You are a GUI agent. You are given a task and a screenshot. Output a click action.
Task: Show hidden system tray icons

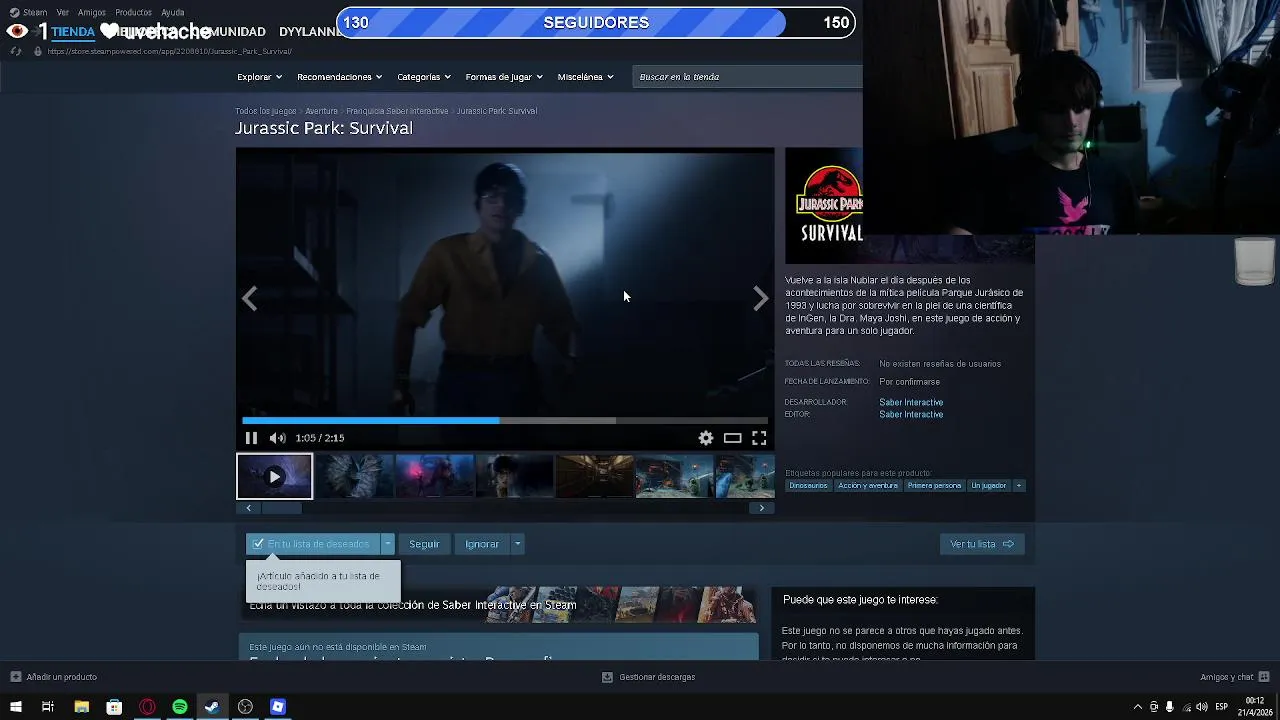click(x=1137, y=707)
